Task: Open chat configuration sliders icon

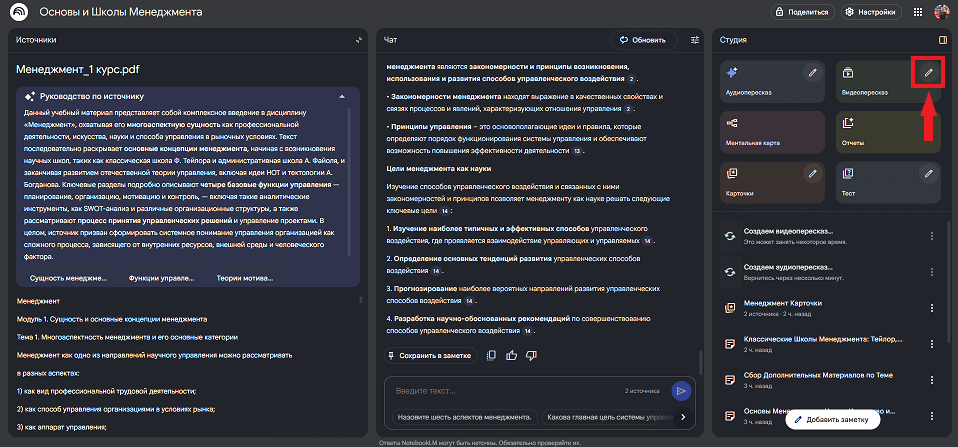Action: point(695,40)
